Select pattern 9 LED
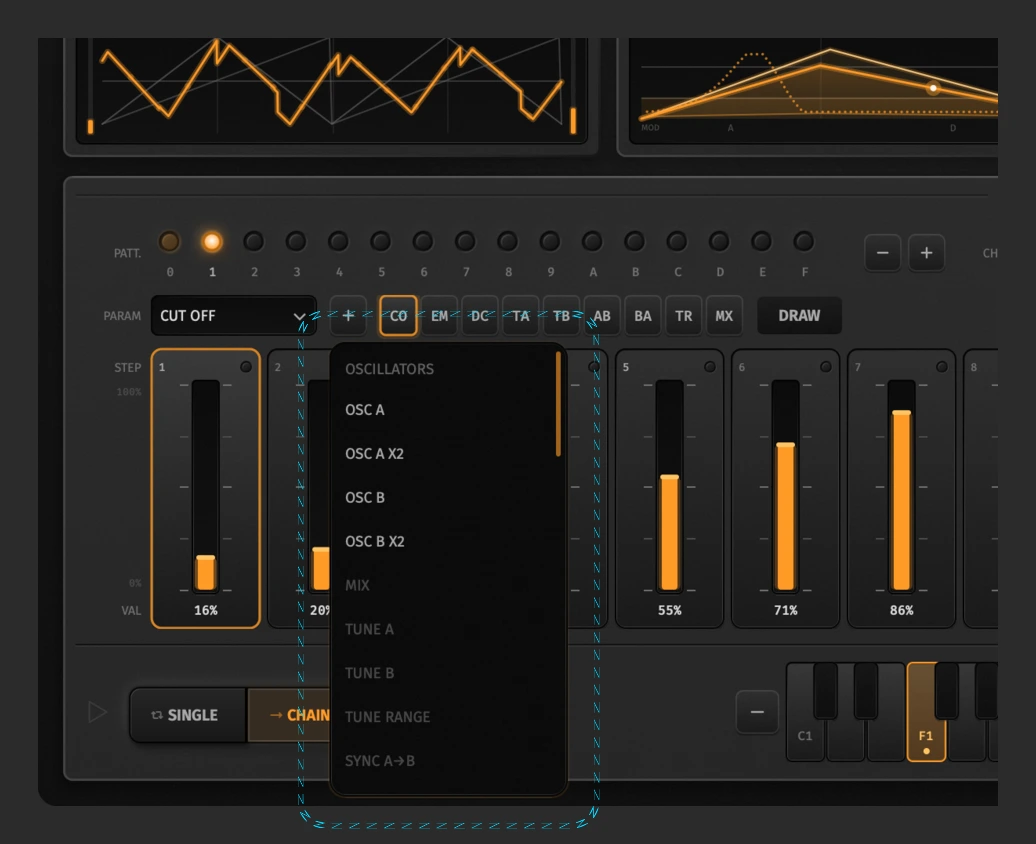This screenshot has width=1036, height=844. (550, 241)
